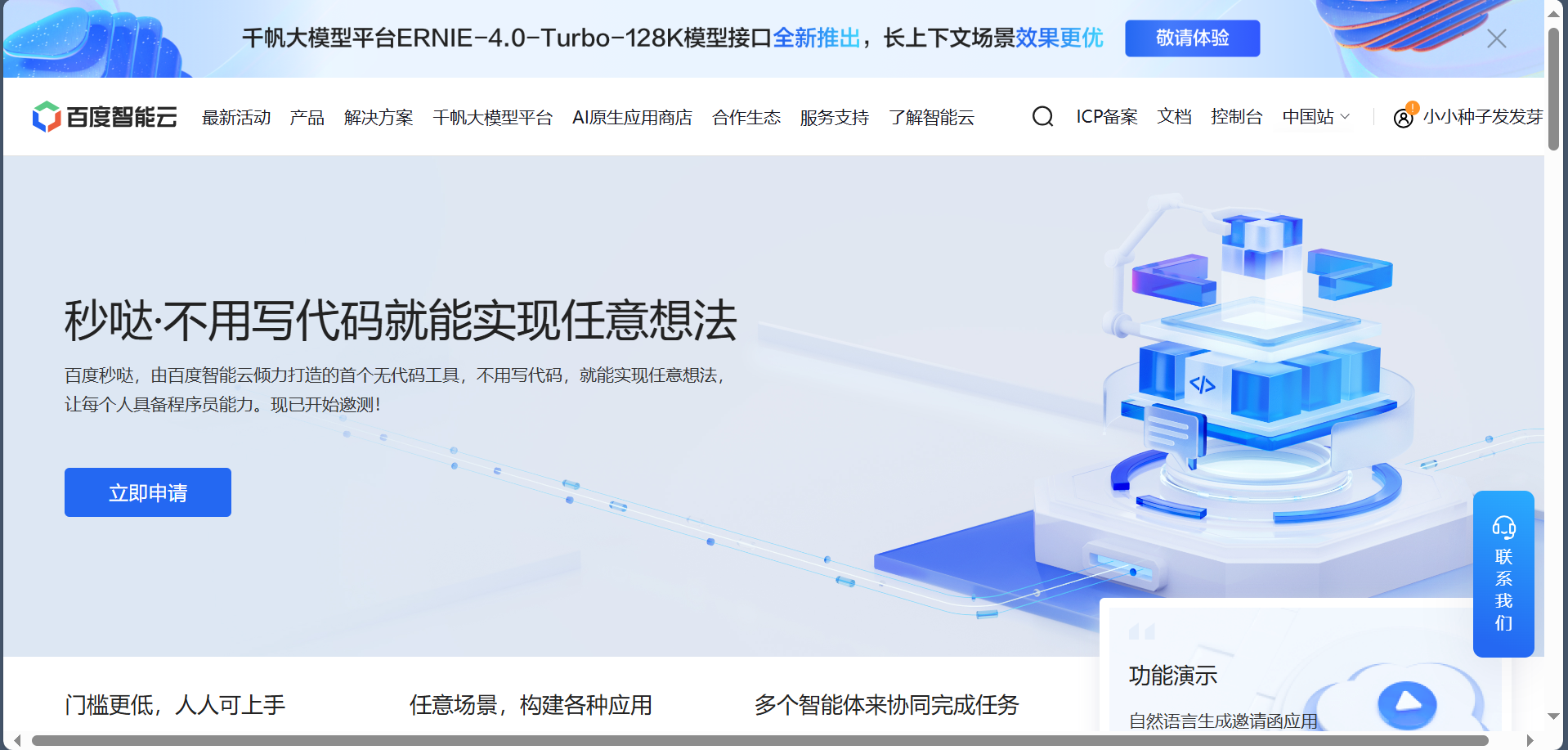
Task: Open the 最新活动 menu
Action: [236, 118]
